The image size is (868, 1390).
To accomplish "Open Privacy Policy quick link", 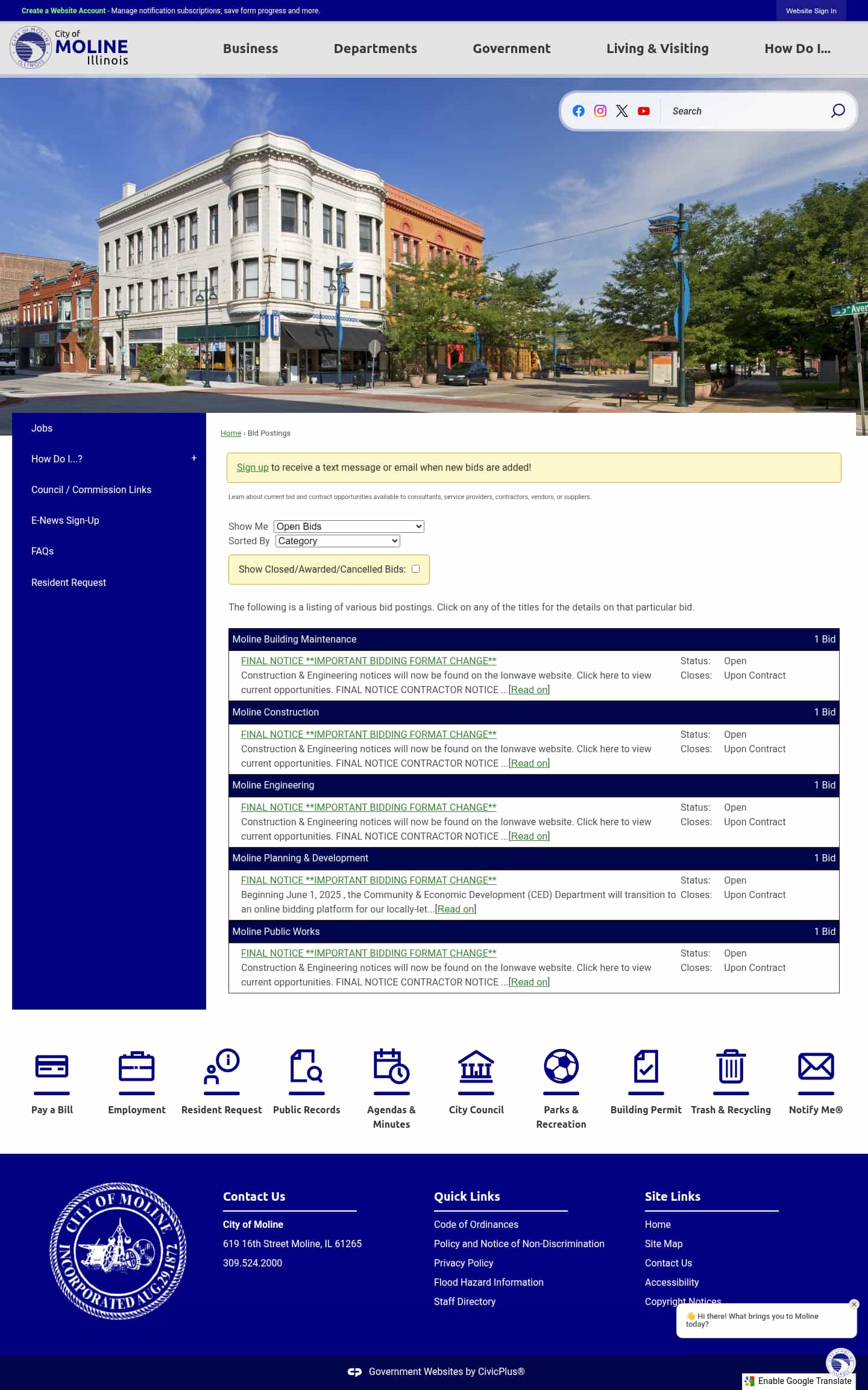I will point(464,1263).
